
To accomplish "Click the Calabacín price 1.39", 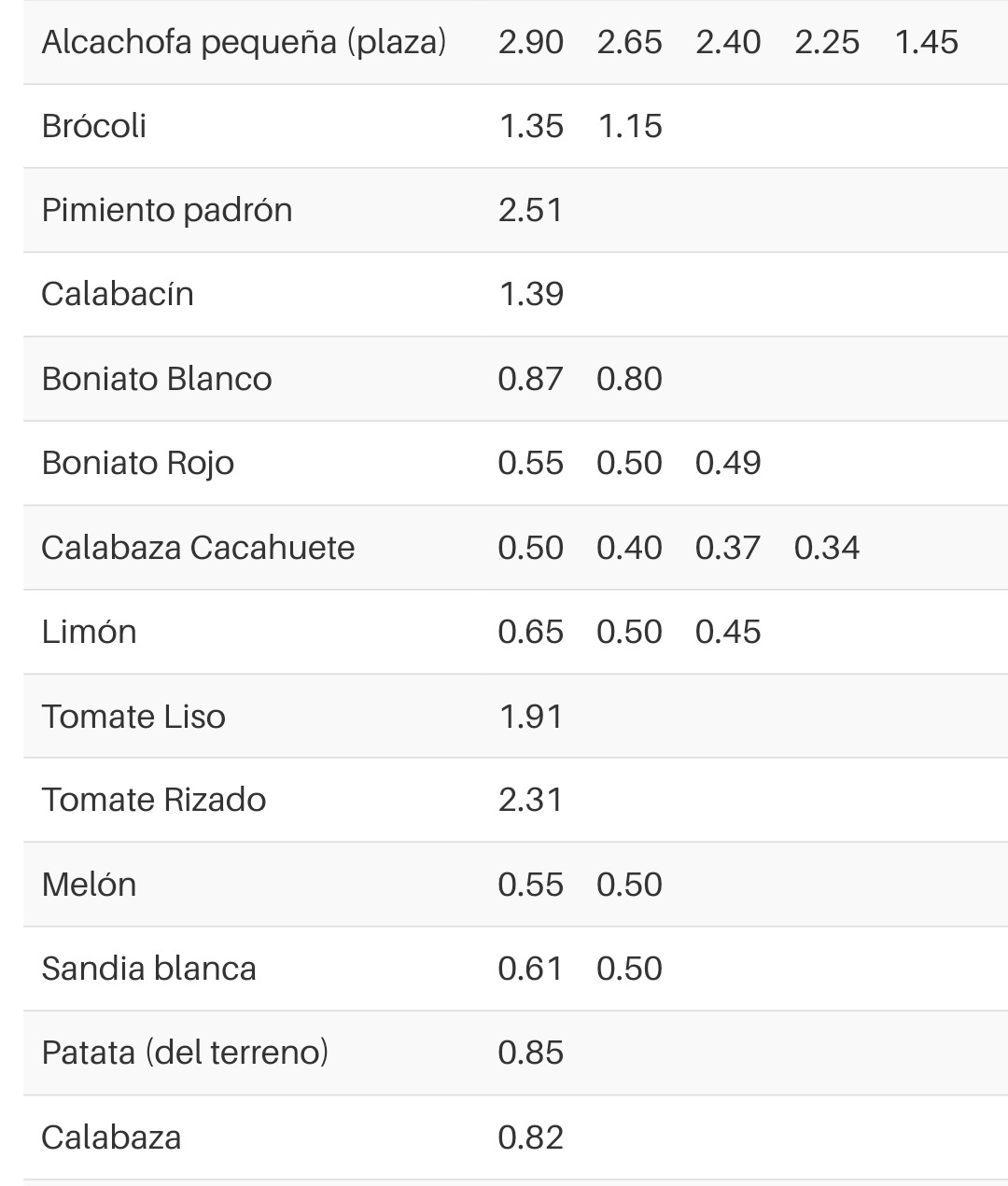I will point(531,294).
